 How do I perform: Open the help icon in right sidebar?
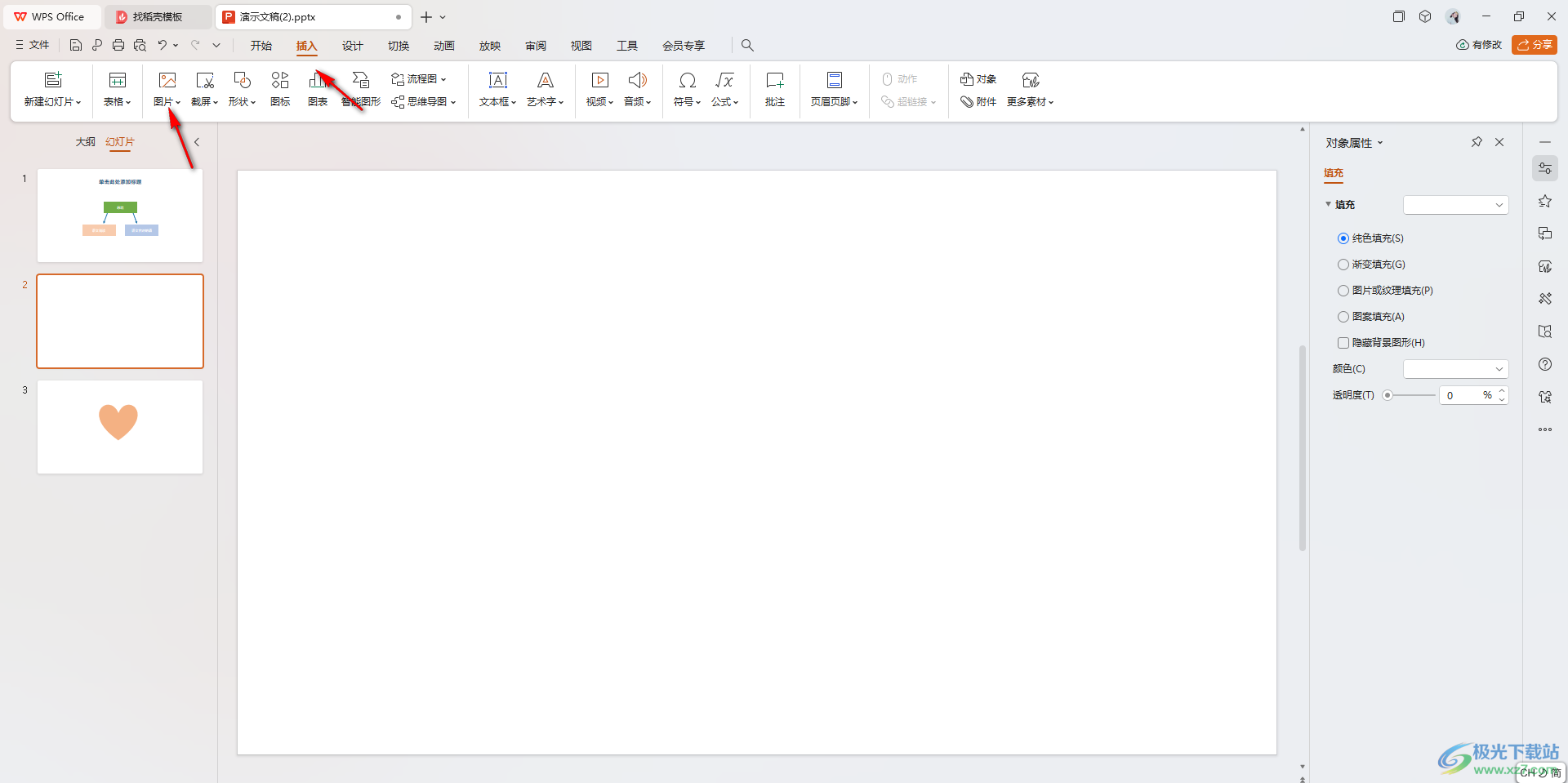[1545, 364]
